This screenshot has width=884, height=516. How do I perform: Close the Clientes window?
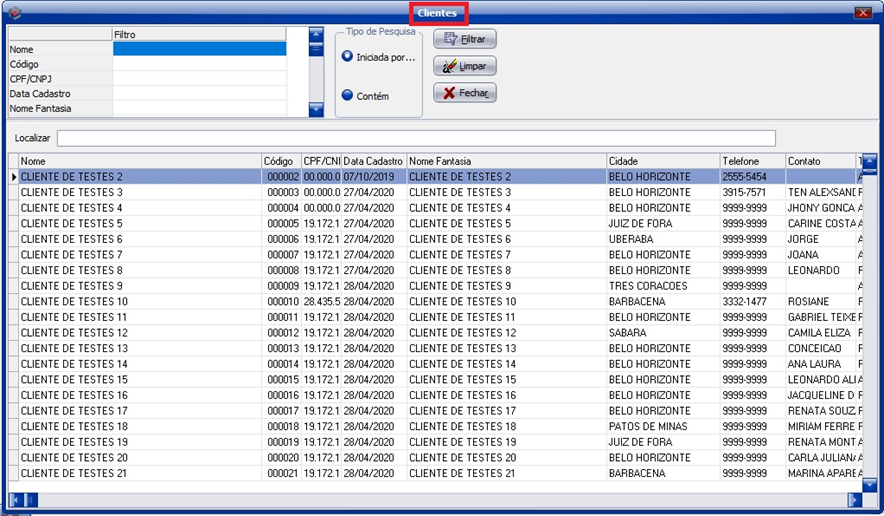pos(863,13)
